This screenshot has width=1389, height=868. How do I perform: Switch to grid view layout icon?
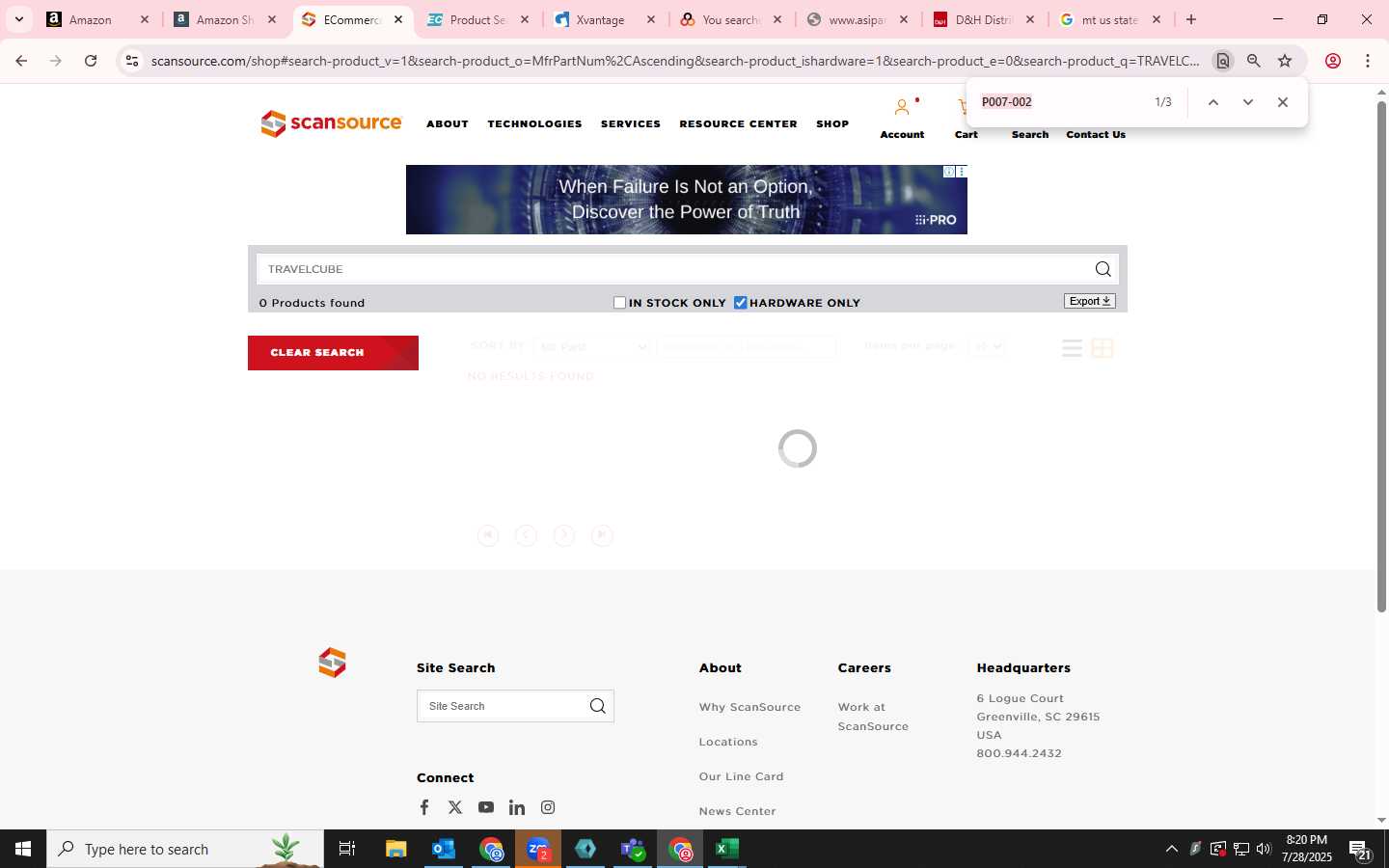tap(1103, 348)
